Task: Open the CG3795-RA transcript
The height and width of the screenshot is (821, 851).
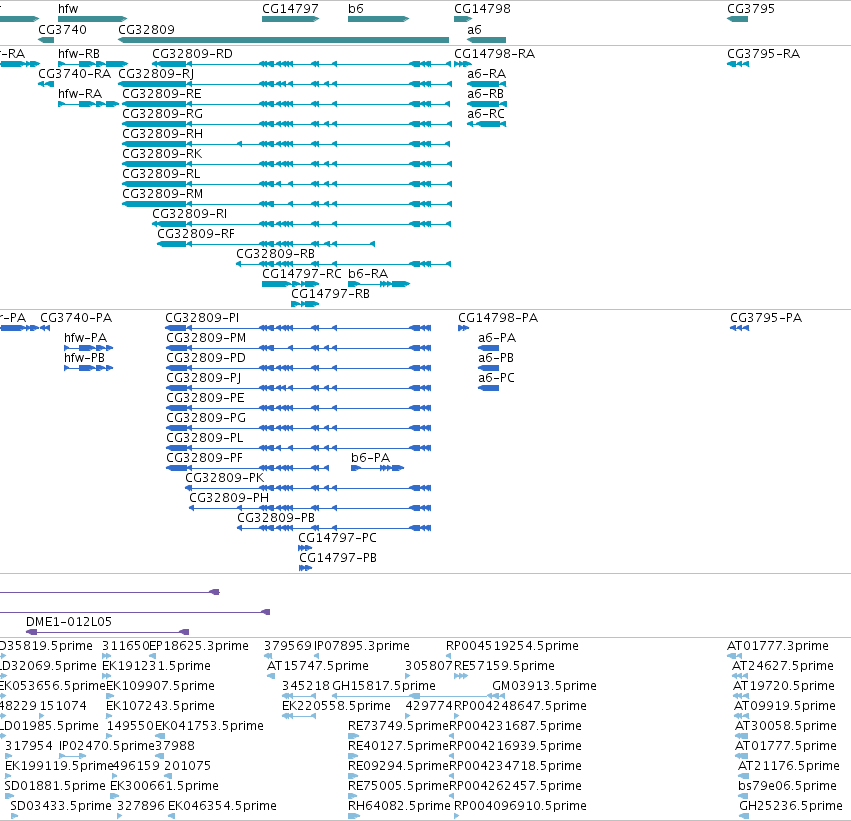Action: click(763, 54)
